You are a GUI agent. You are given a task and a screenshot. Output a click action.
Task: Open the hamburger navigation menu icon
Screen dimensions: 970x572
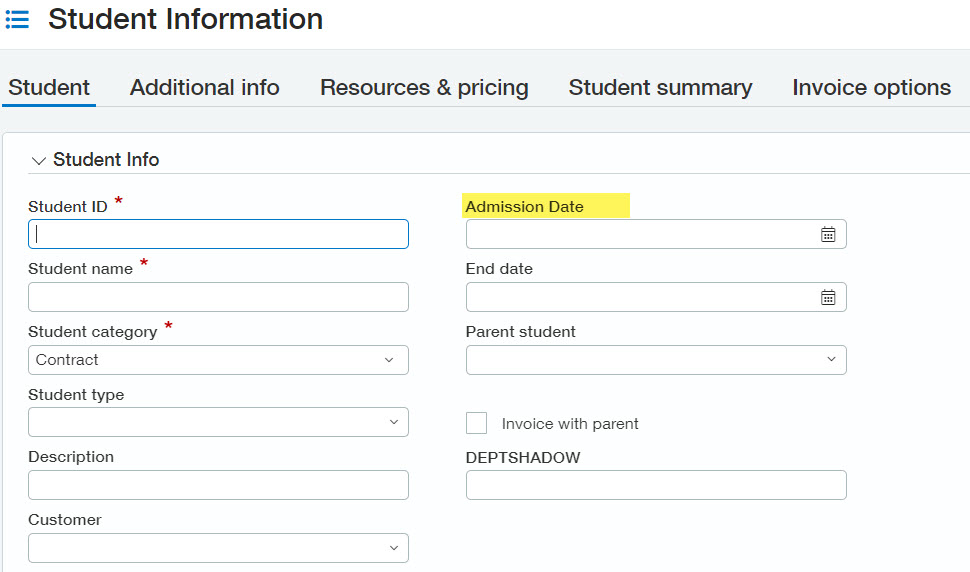tap(17, 19)
